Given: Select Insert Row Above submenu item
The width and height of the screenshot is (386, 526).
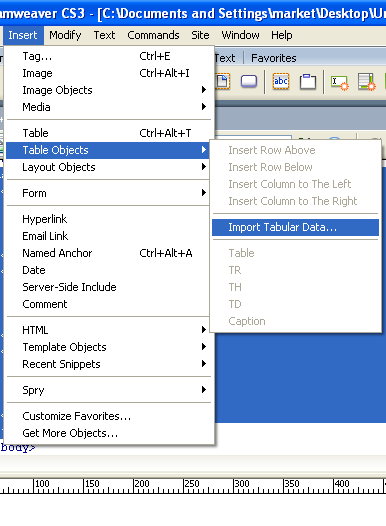Looking at the screenshot, I should tap(295, 150).
